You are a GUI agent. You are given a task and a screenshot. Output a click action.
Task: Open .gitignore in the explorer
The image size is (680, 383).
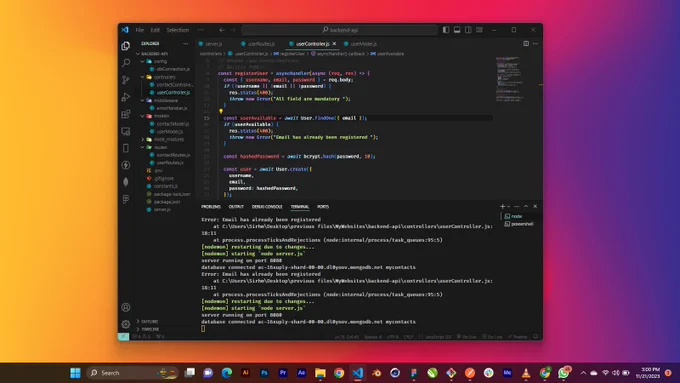(x=163, y=178)
